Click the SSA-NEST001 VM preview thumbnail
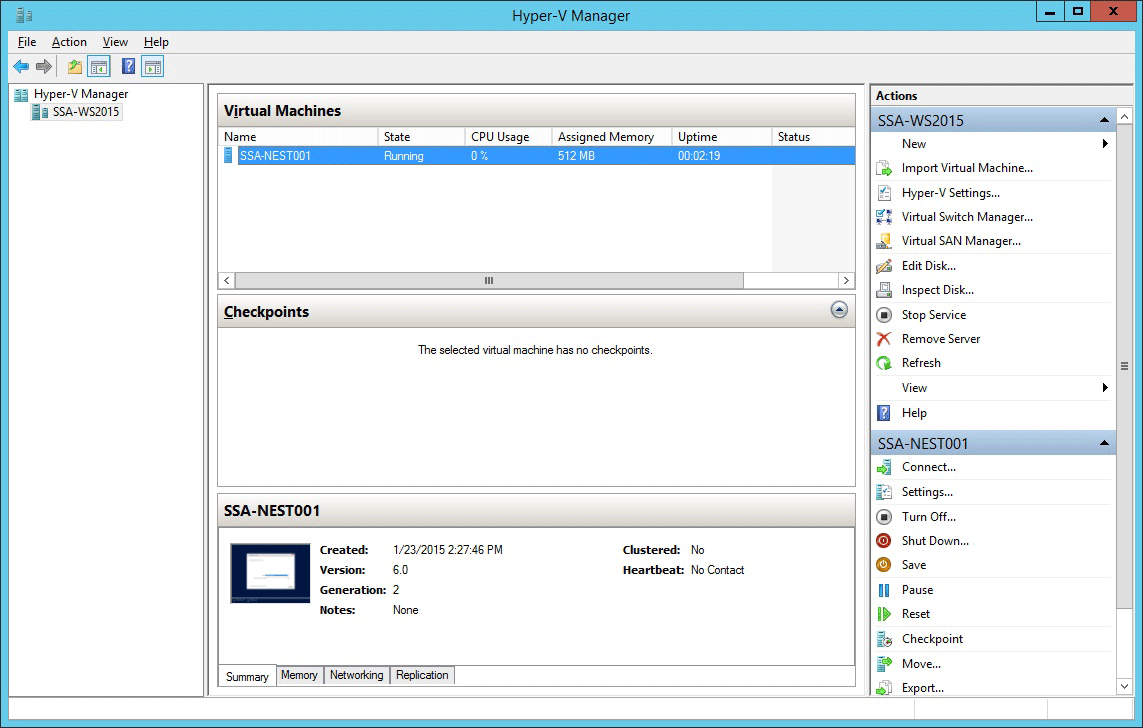 pyautogui.click(x=270, y=573)
